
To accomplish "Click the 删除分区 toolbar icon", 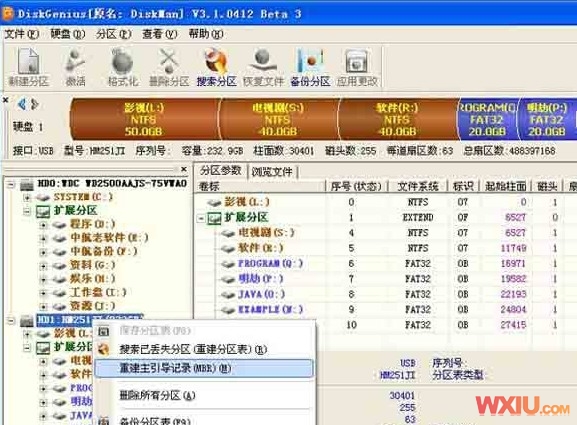I will pos(169,68).
